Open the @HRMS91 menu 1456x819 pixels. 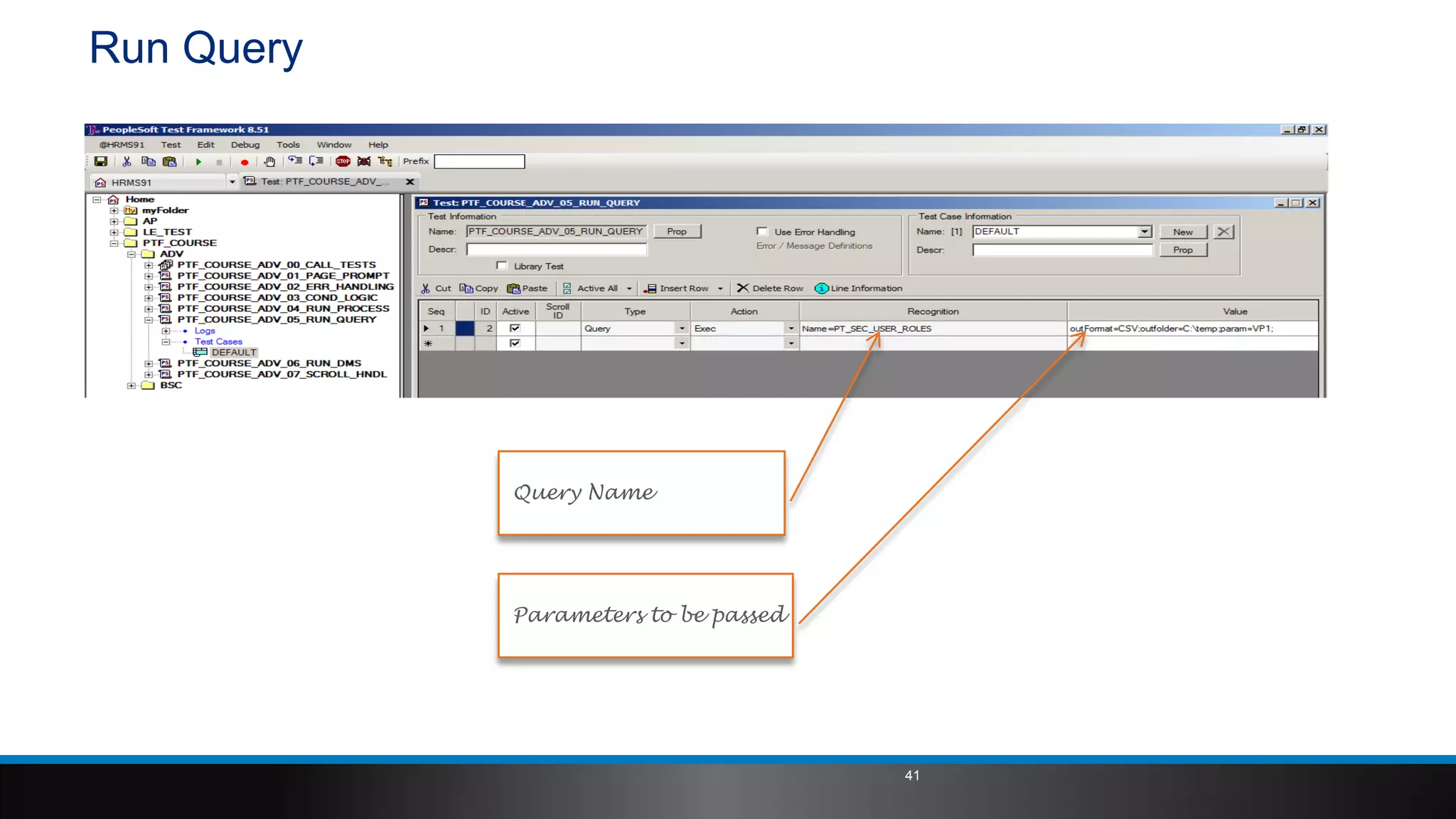coord(122,144)
